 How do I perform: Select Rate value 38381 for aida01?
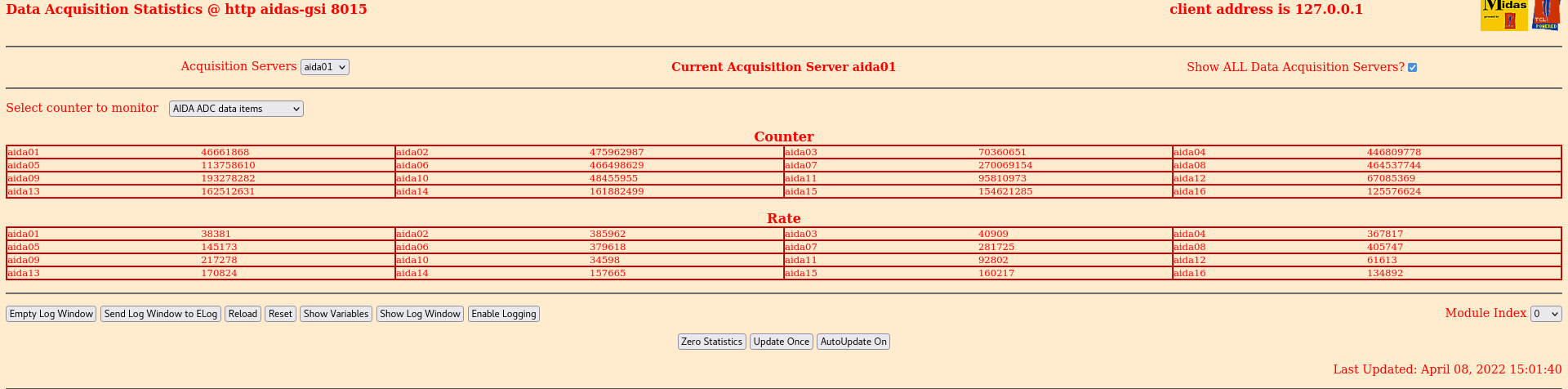pyautogui.click(x=216, y=234)
